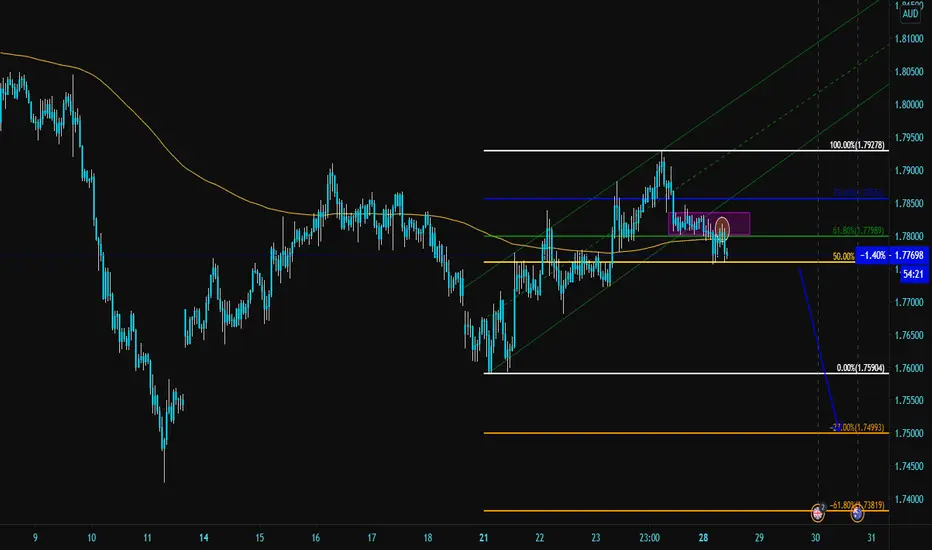This screenshot has height=550, width=932.
Task: Select the -27.00%(1.74993) Fibonacci extension label
Action: (857, 428)
